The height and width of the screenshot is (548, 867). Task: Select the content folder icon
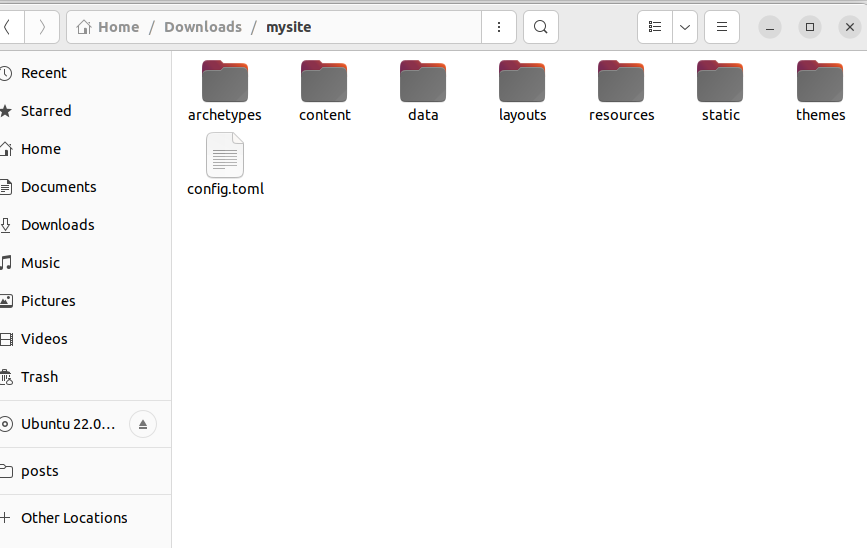[x=324, y=81]
